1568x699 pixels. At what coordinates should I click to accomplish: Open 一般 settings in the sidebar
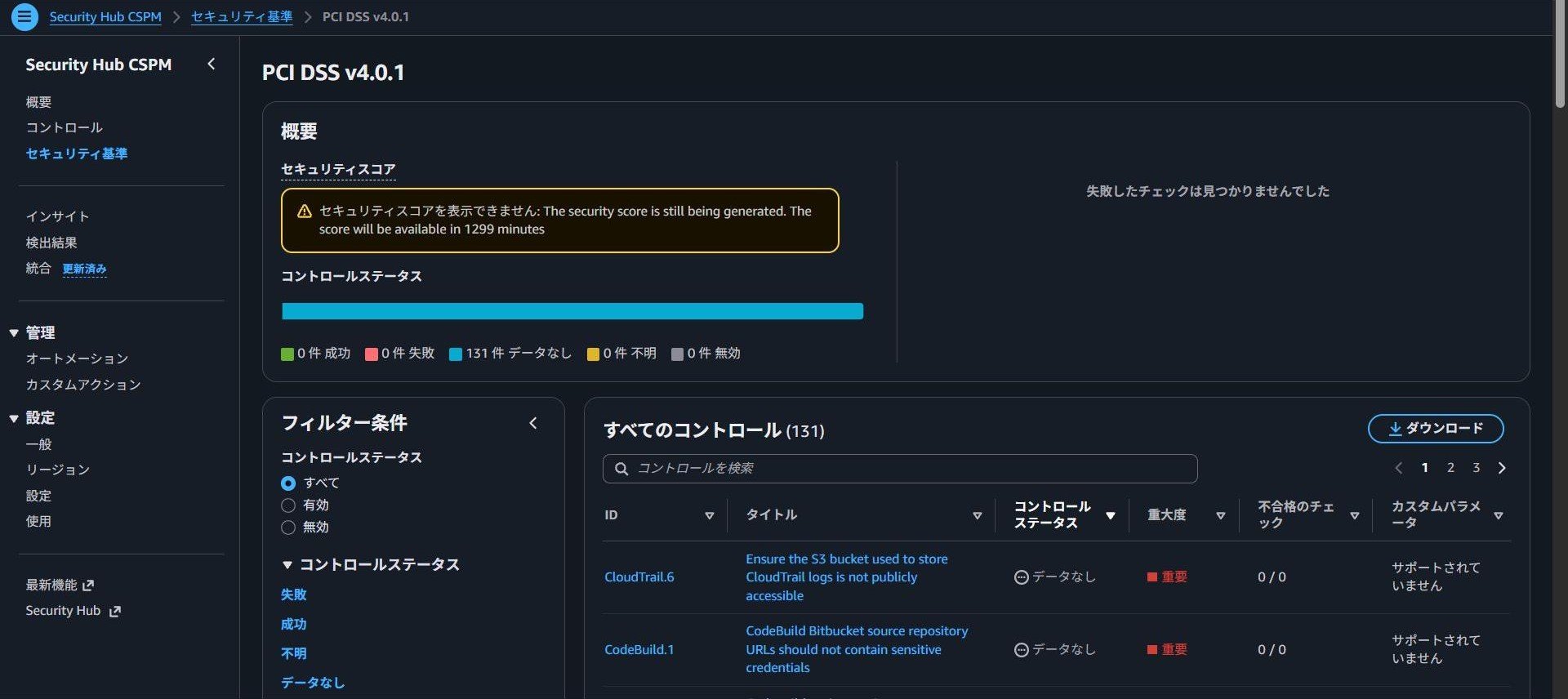coord(38,444)
